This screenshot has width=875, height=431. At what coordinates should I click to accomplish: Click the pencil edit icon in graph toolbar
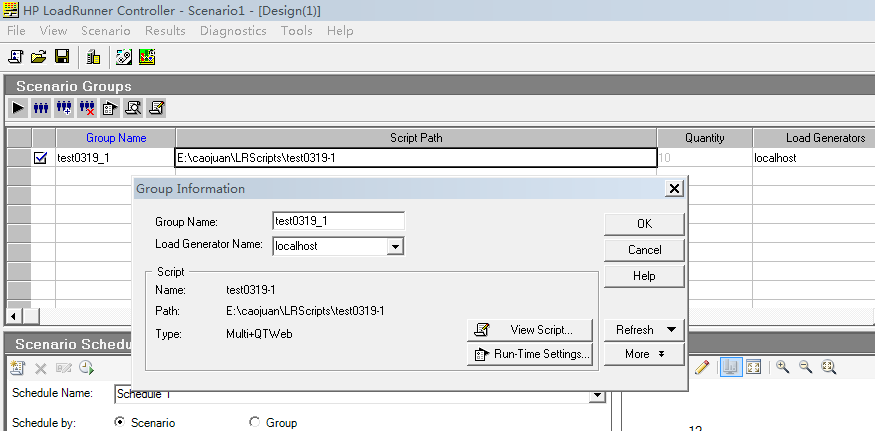tap(703, 367)
